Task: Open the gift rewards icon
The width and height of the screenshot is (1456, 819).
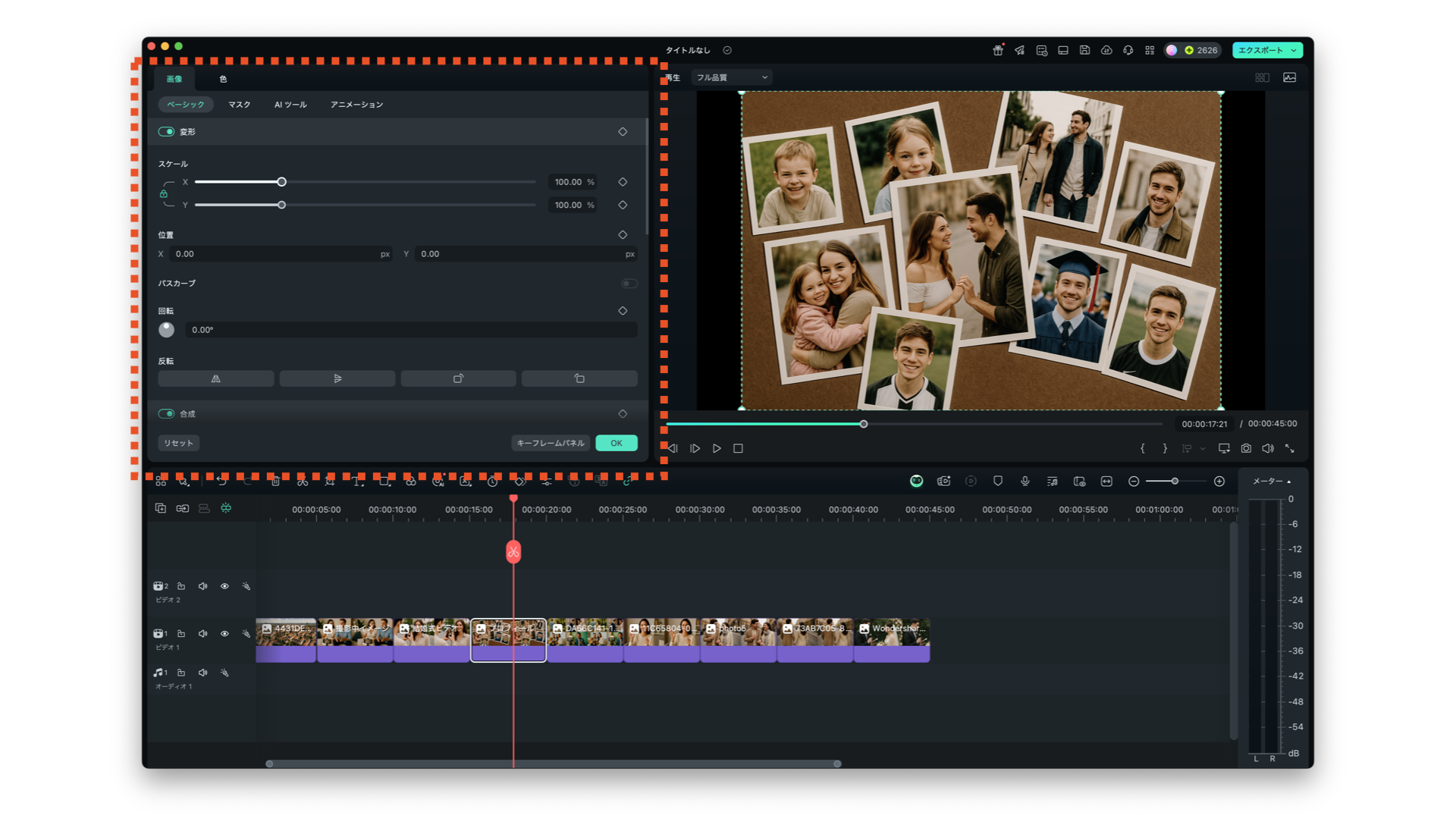Action: tap(998, 50)
